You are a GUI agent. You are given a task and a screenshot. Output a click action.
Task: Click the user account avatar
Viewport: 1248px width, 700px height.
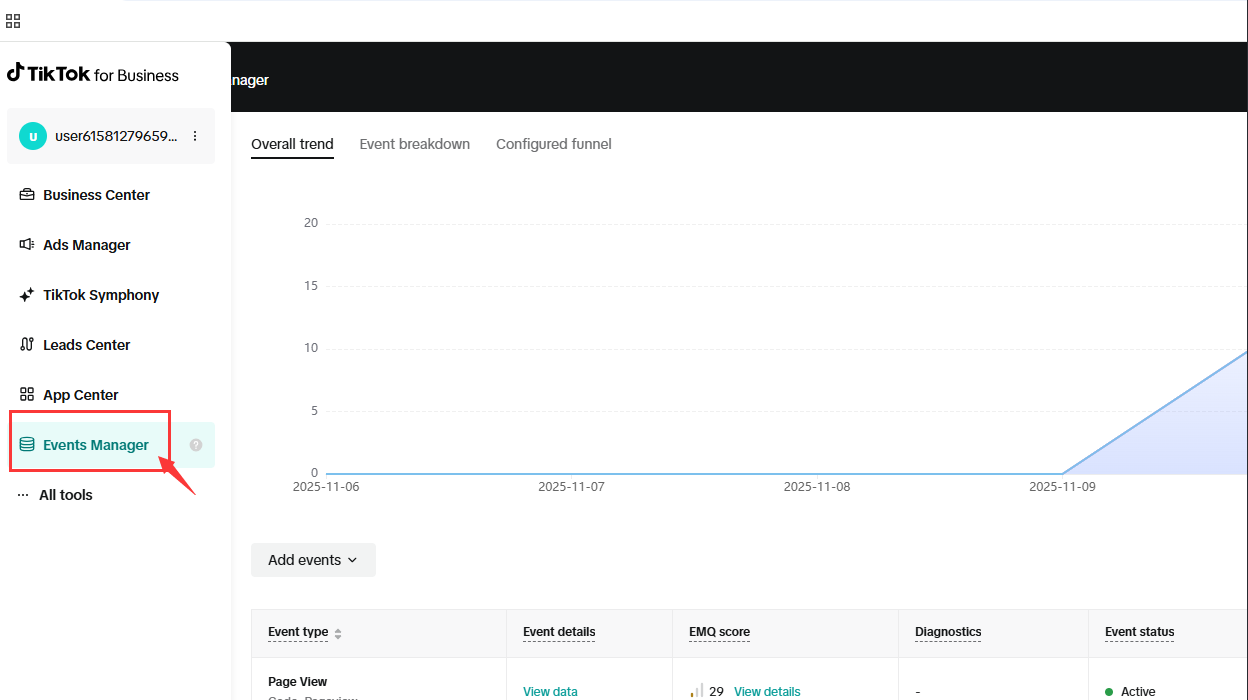33,136
